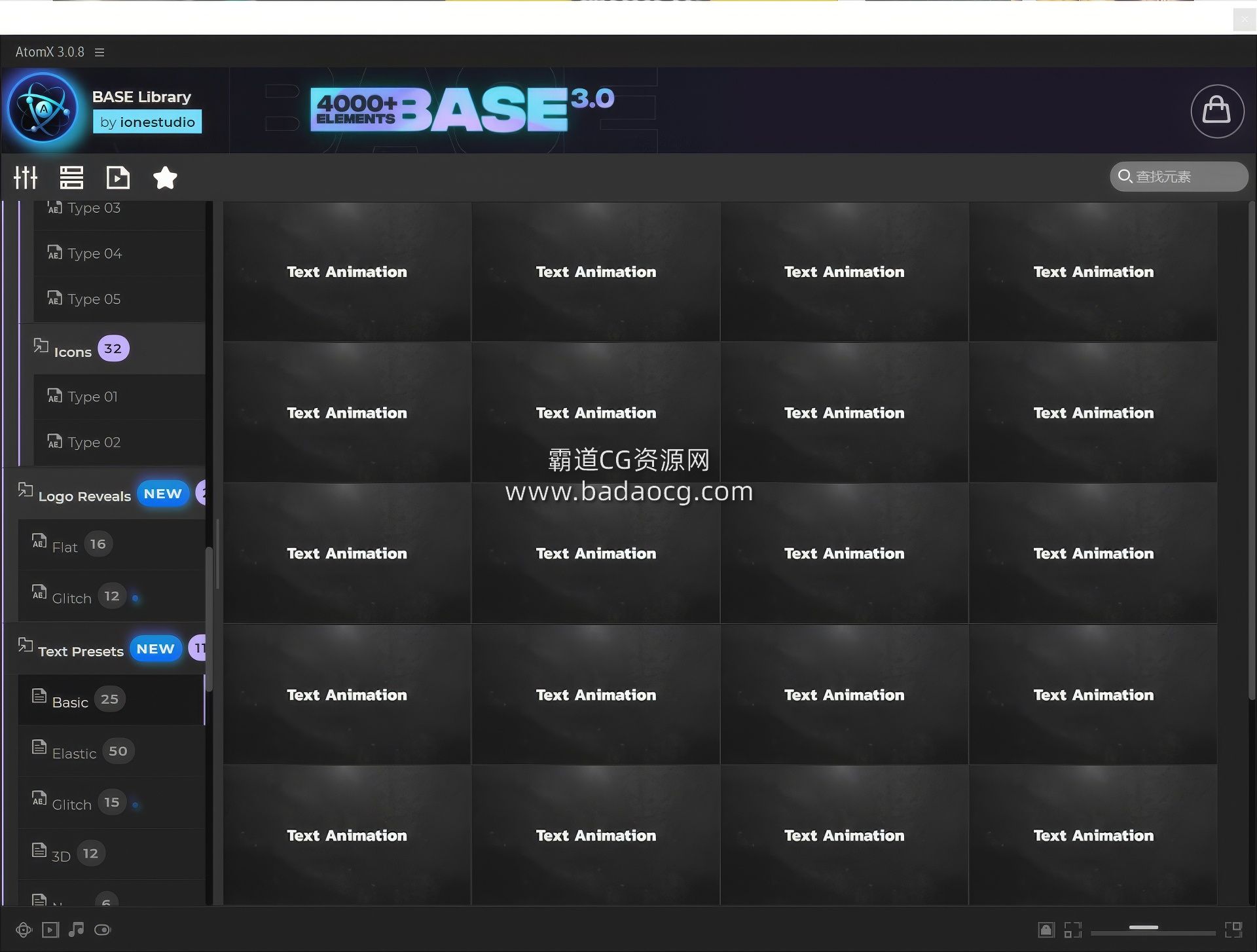Screen dimensions: 1257x952
Task: Click the main preview grid scrollbar
Action: click(1251, 452)
